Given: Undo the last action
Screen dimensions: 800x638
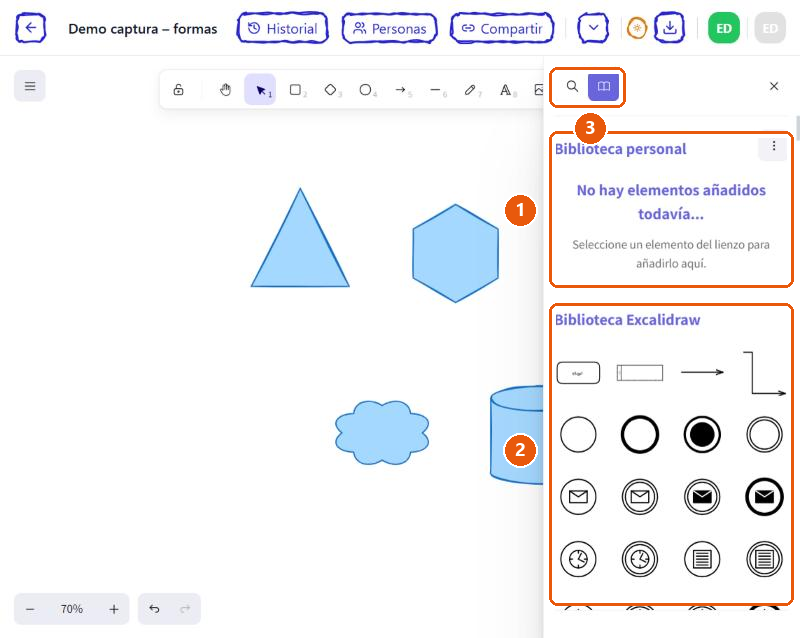Looking at the screenshot, I should (154, 609).
